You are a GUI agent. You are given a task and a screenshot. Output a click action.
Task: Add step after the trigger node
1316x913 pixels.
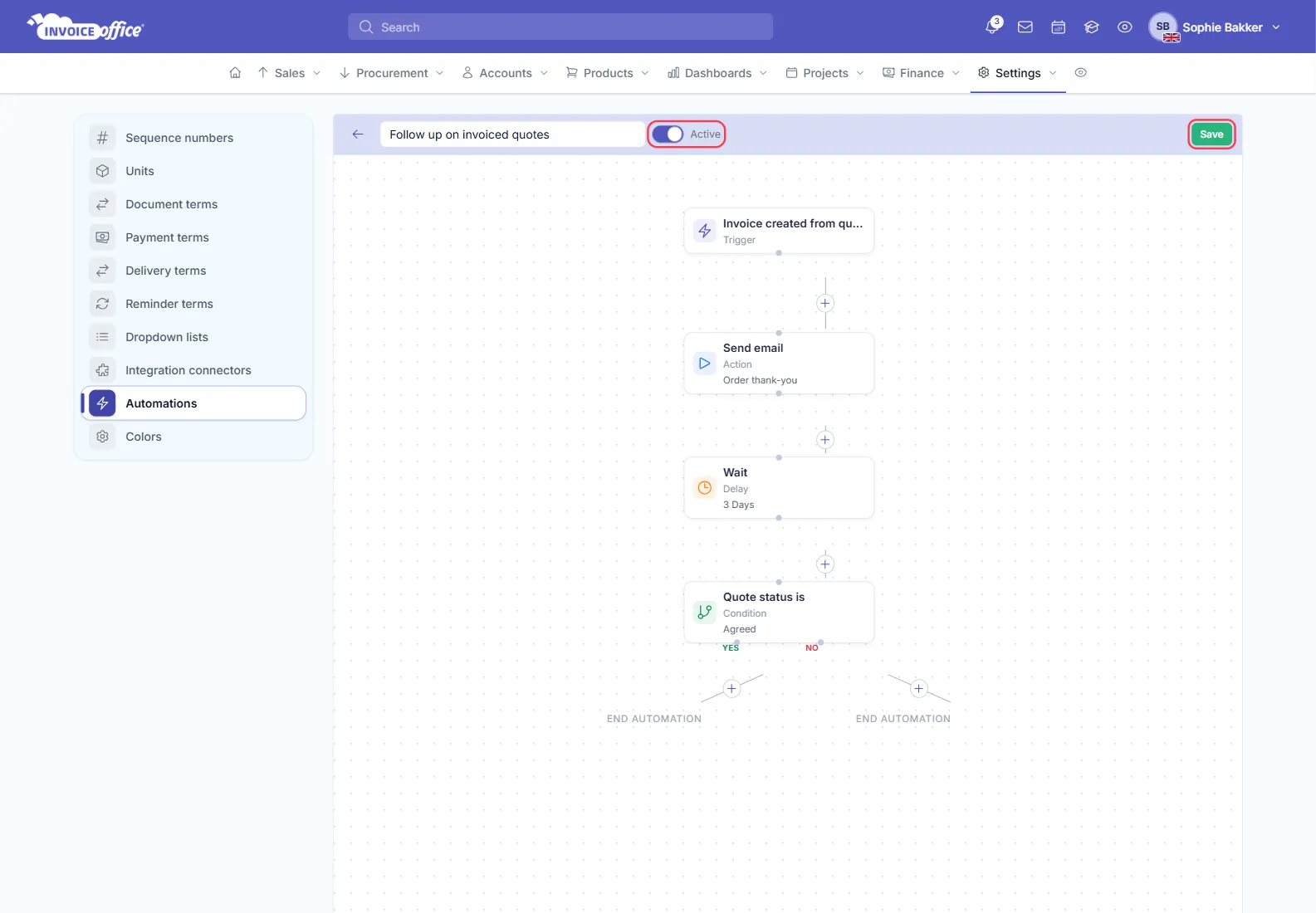(825, 303)
